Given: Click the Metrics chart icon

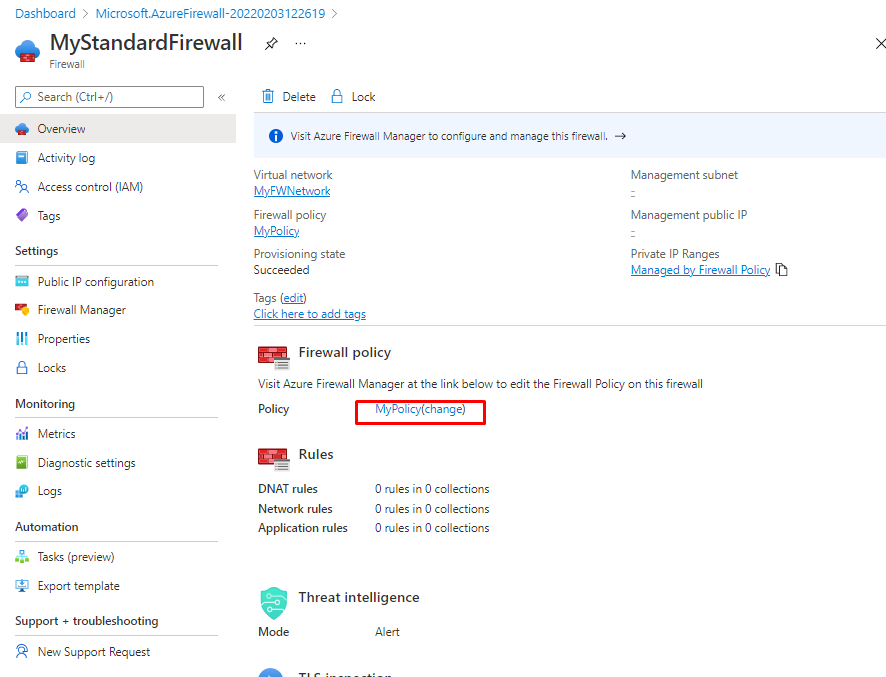Looking at the screenshot, I should 22,434.
